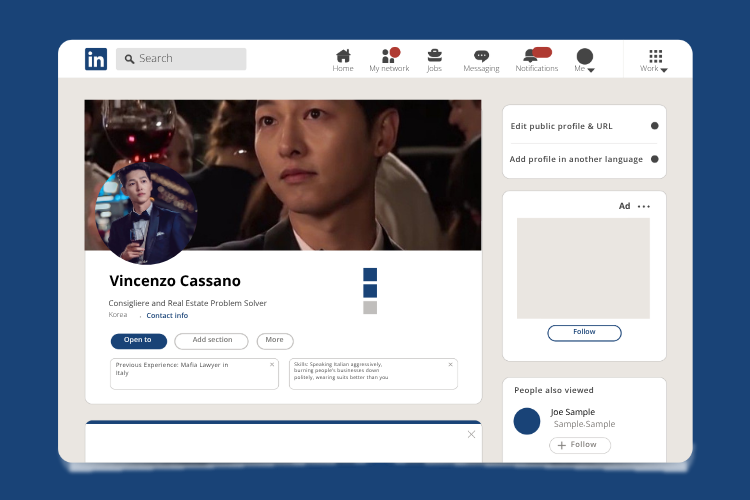Open Jobs briefcase icon
This screenshot has height=500, width=750.
coord(434,56)
